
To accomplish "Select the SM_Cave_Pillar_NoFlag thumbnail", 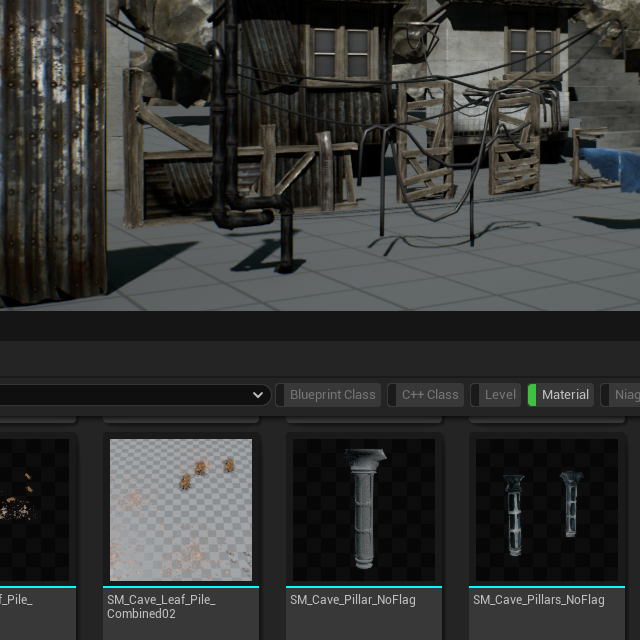I will coord(364,510).
